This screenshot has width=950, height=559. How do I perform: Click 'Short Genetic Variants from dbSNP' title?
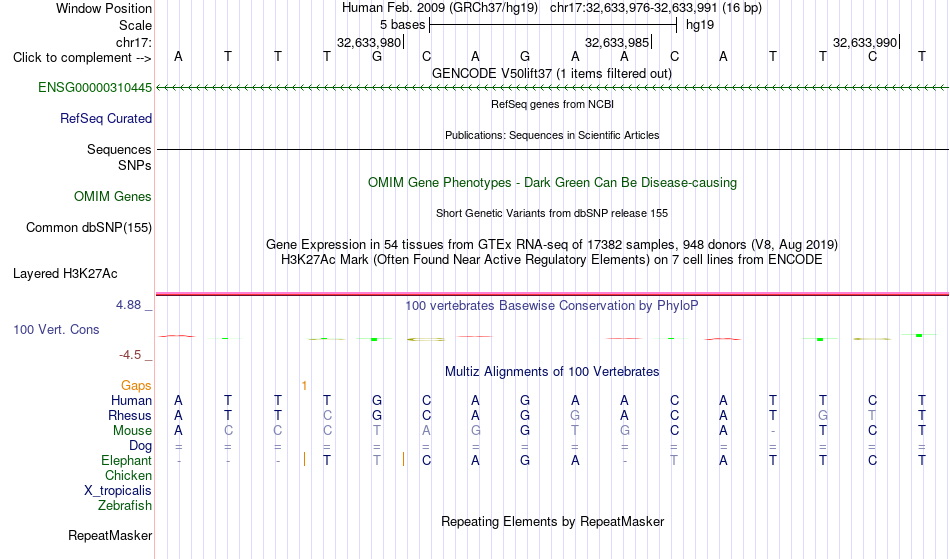pos(552,213)
